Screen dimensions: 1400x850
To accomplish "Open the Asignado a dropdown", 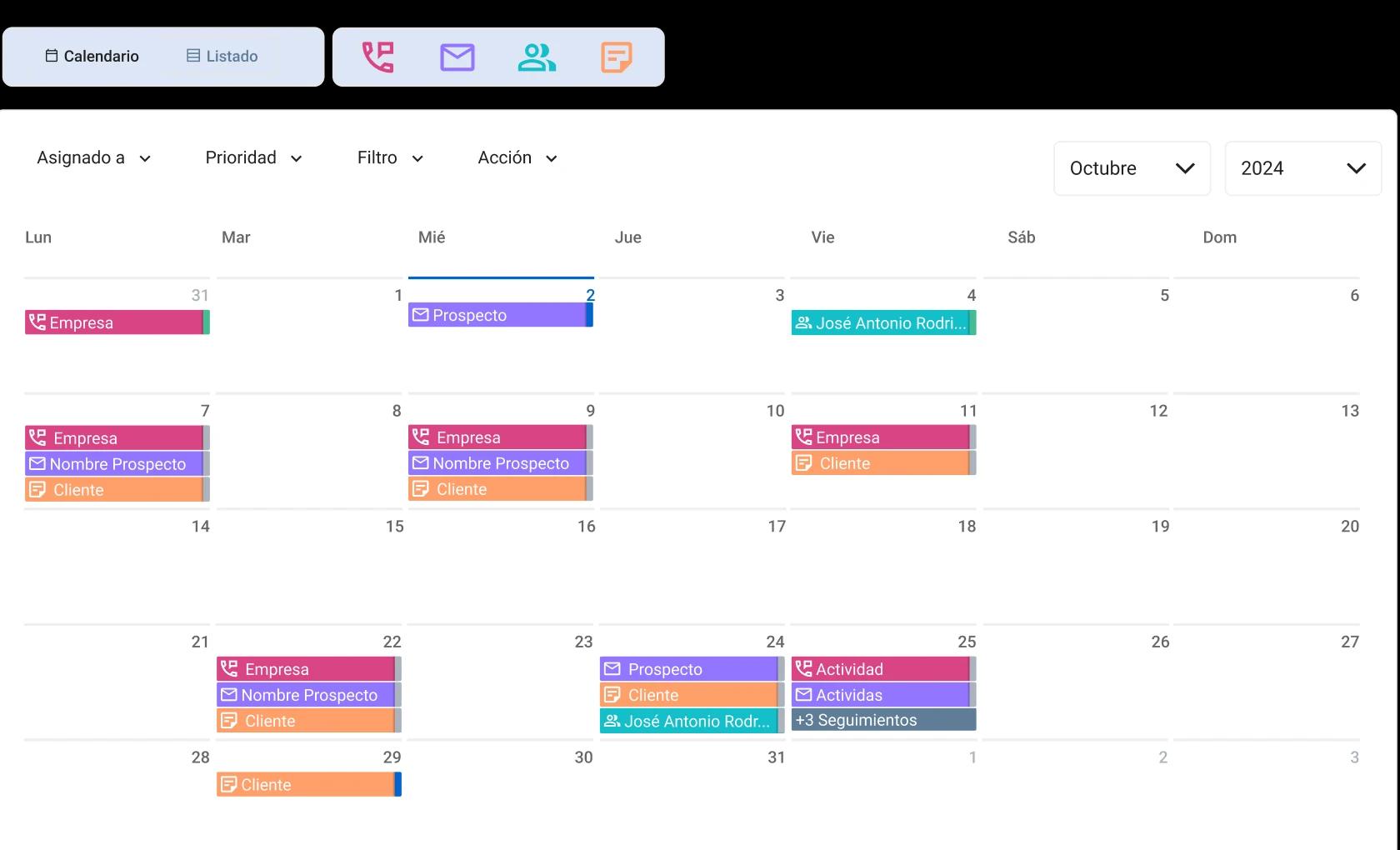I will tap(93, 157).
